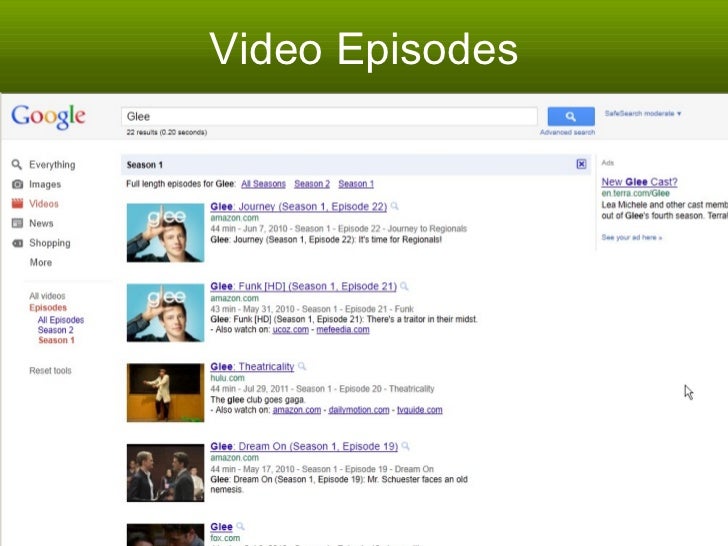Switch to Images search results
The image size is (728, 546).
[x=45, y=184]
